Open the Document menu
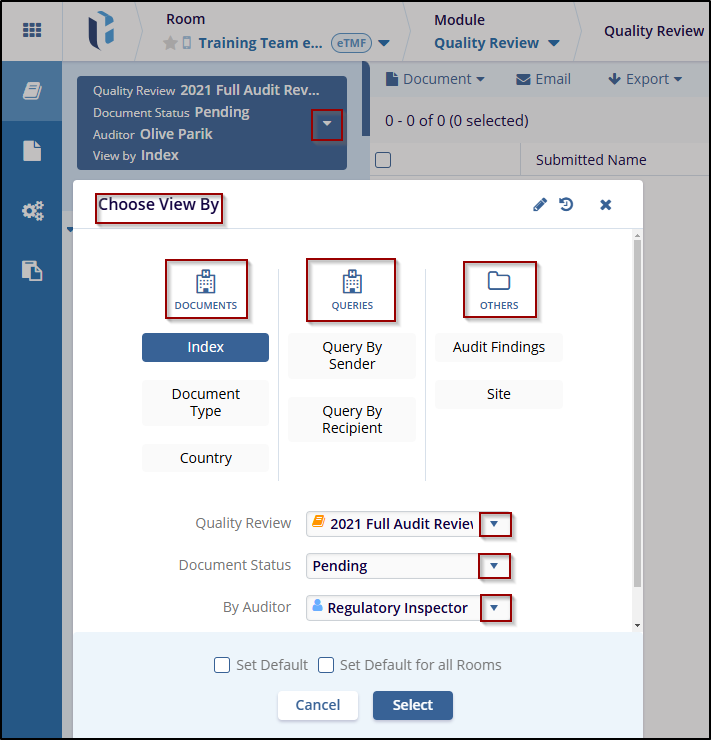 pyautogui.click(x=436, y=79)
